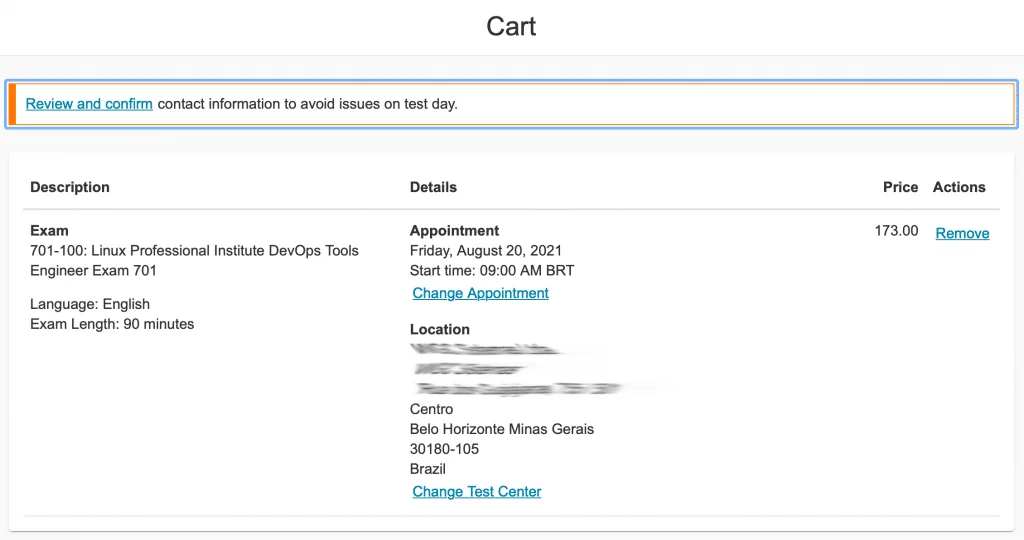This screenshot has height=540, width=1024.
Task: Click the Belo Horizonte Minas Gerais line
Action: click(x=502, y=429)
